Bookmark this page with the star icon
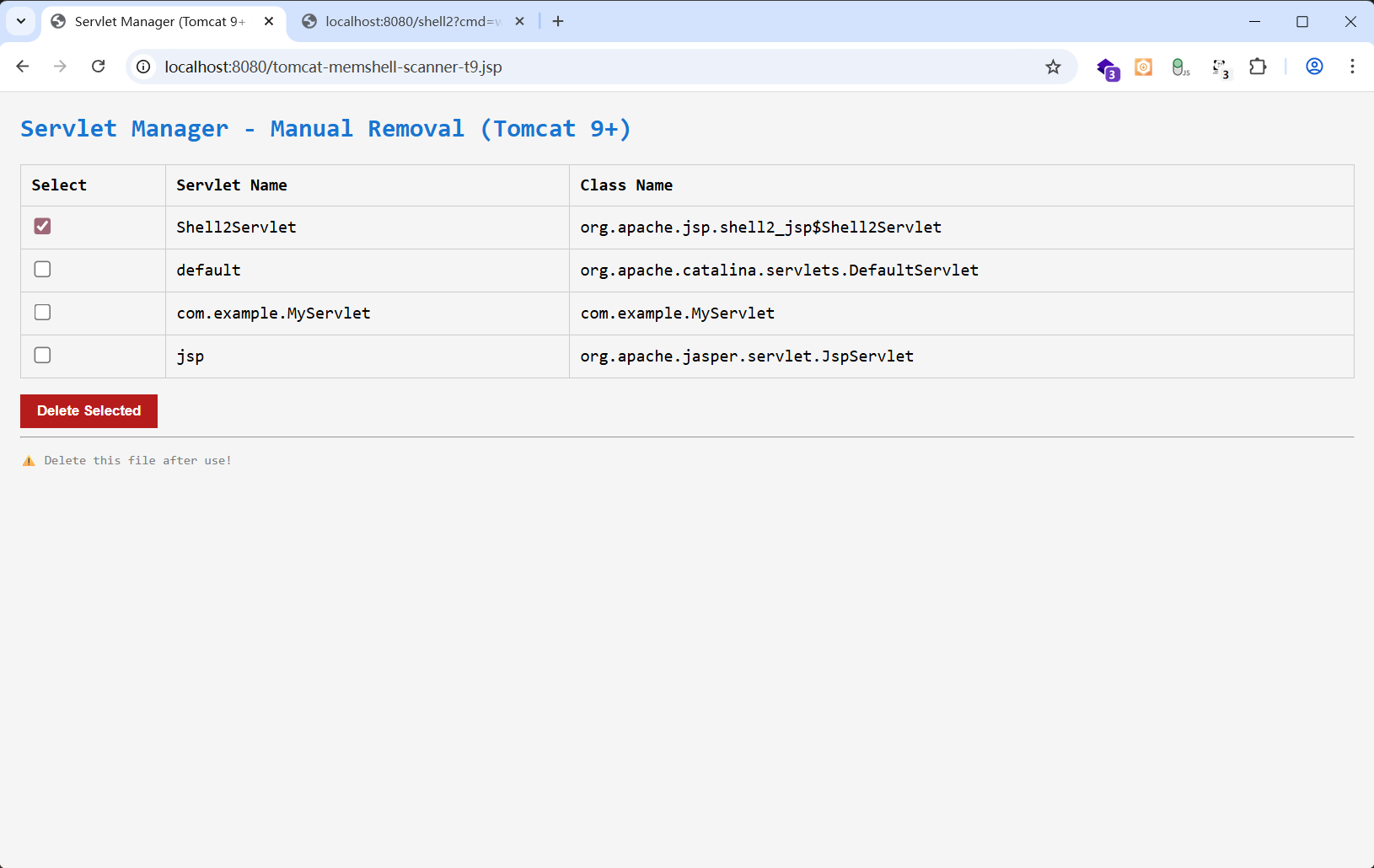The height and width of the screenshot is (868, 1374). tap(1053, 67)
